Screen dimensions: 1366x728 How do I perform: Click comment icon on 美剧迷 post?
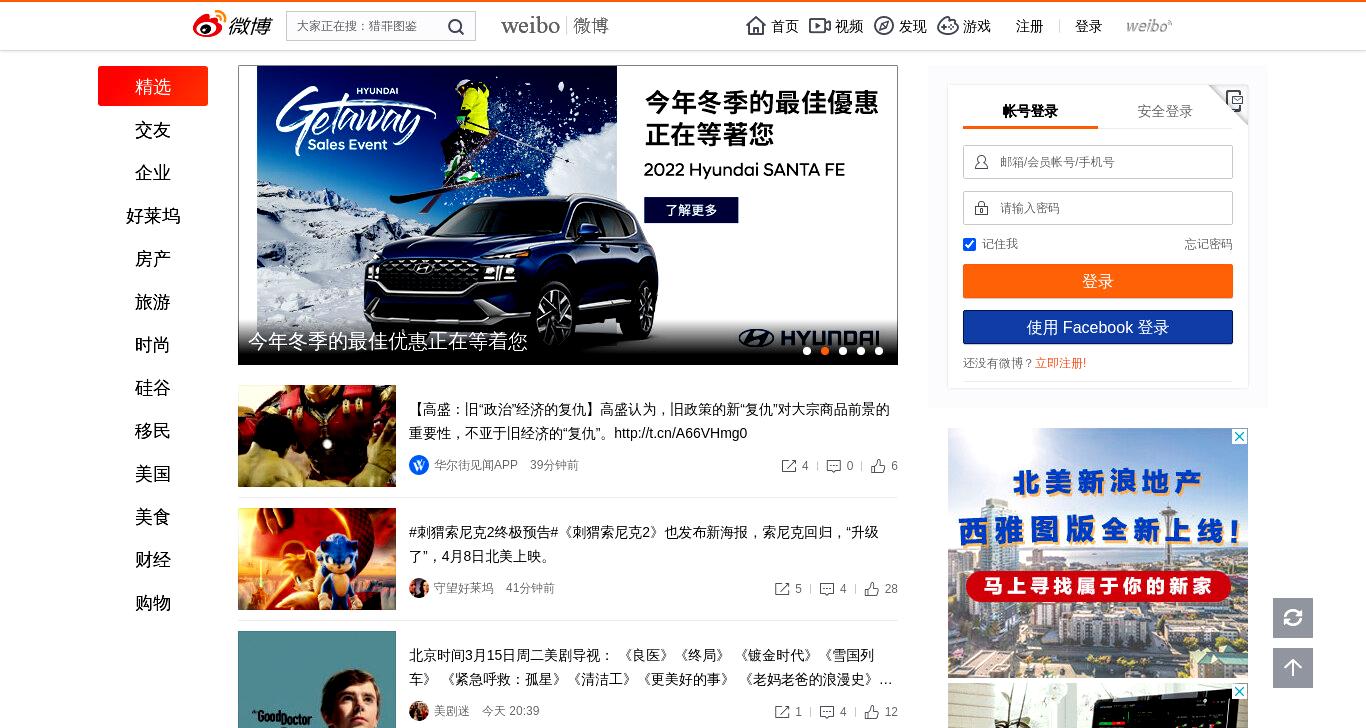coord(827,712)
